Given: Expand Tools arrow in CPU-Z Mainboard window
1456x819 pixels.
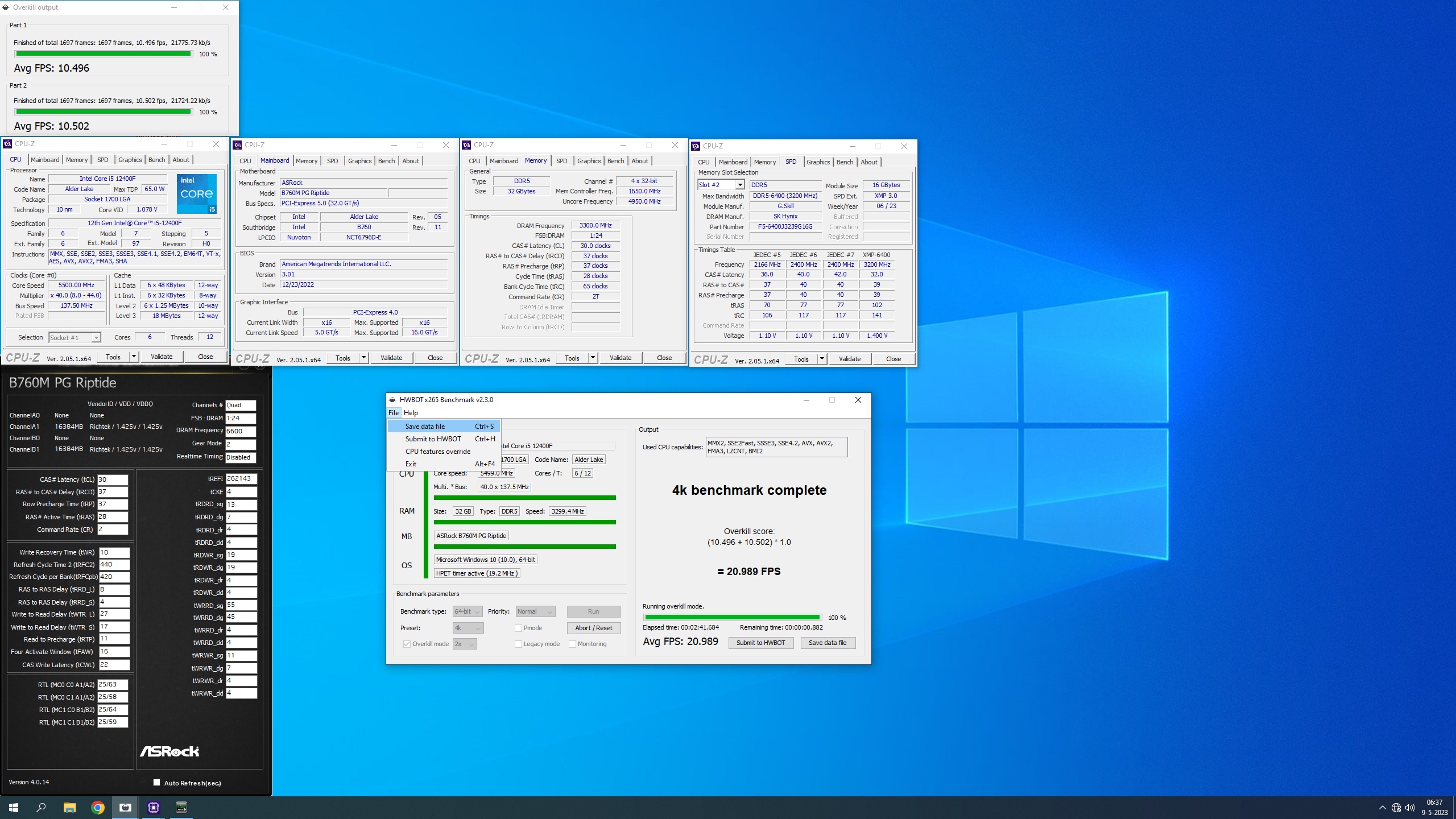Looking at the screenshot, I should [363, 358].
